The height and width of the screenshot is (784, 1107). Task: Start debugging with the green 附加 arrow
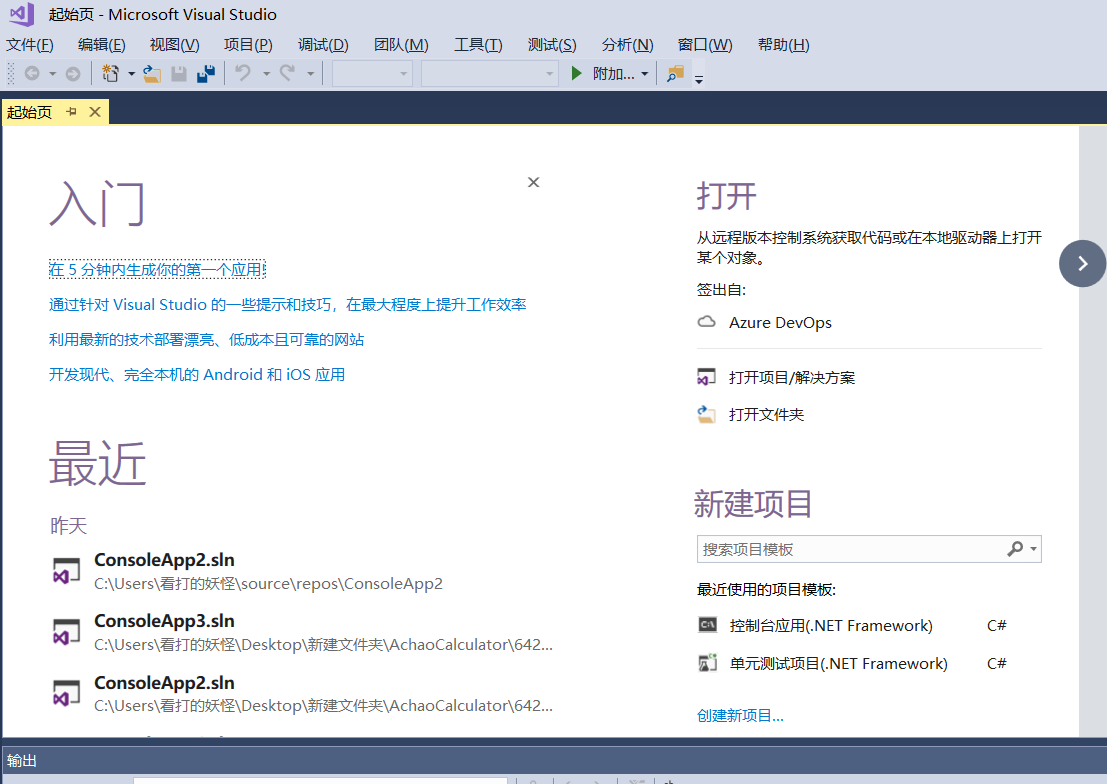[x=576, y=73]
